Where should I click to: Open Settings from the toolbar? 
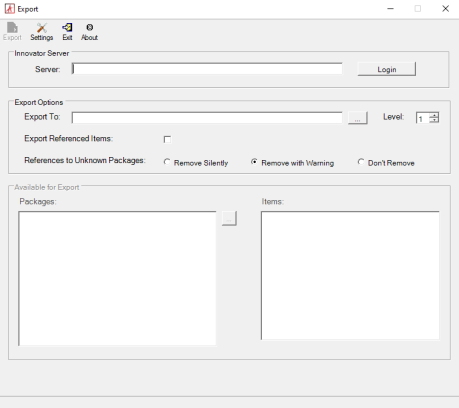click(x=42, y=32)
